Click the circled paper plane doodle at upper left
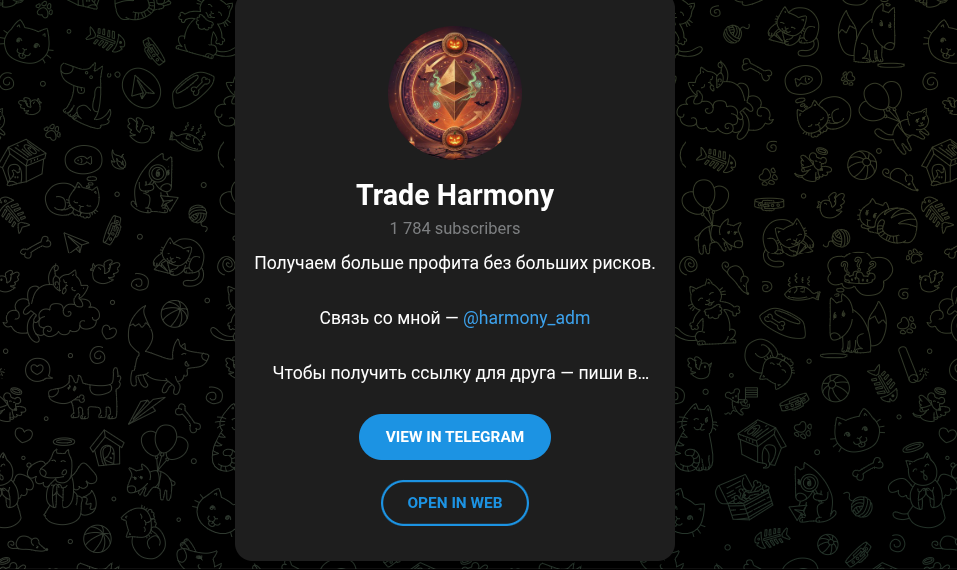 point(141,89)
